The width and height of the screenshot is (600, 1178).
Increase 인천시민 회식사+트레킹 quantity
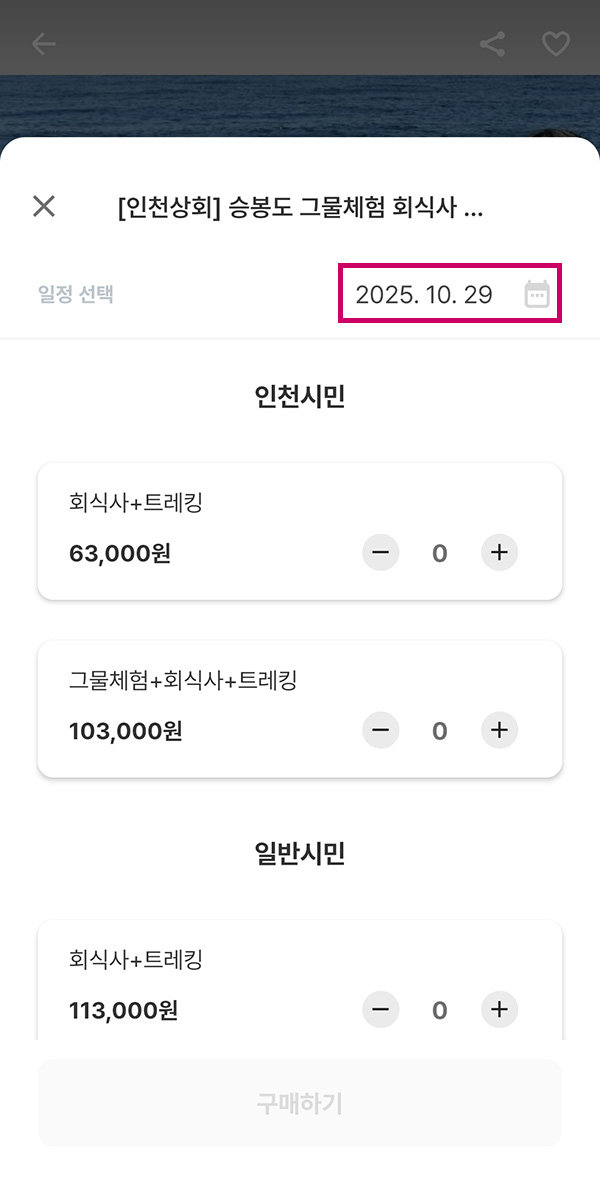click(500, 552)
